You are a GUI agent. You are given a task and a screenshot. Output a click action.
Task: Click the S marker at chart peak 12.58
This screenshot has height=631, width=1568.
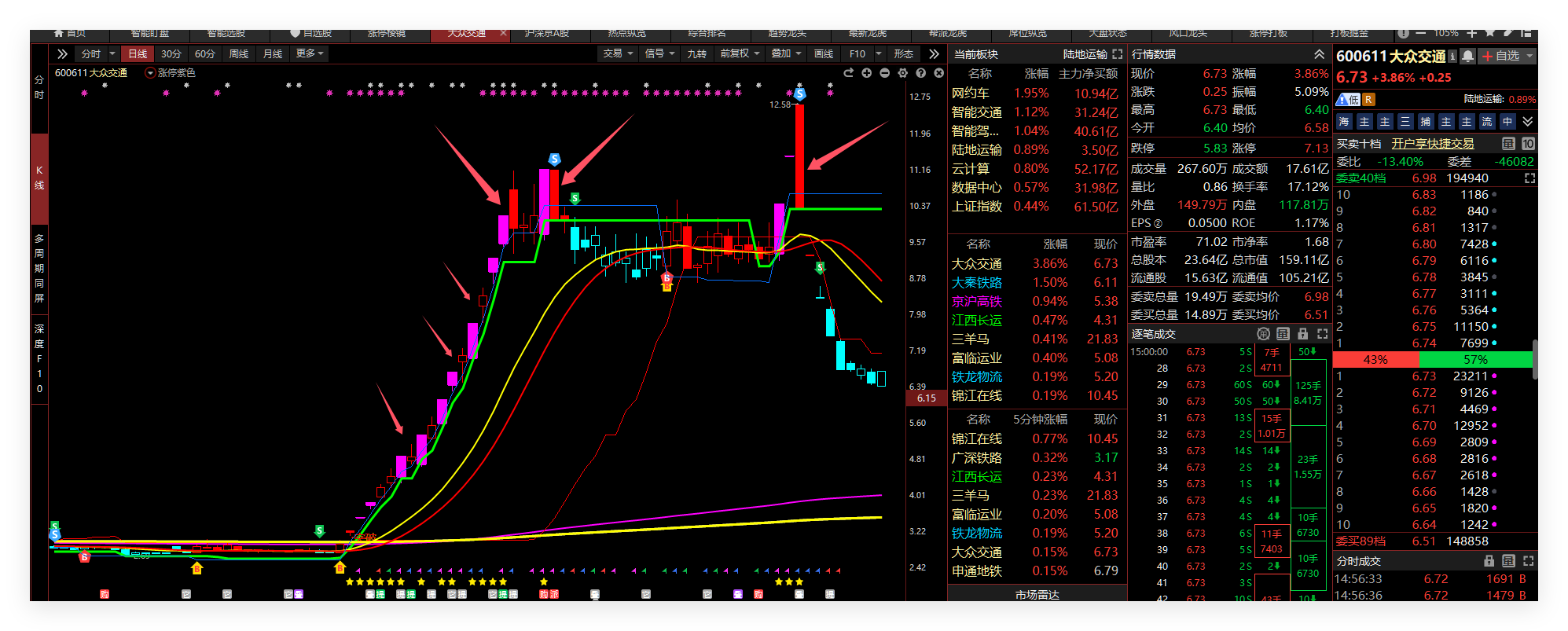pyautogui.click(x=799, y=94)
